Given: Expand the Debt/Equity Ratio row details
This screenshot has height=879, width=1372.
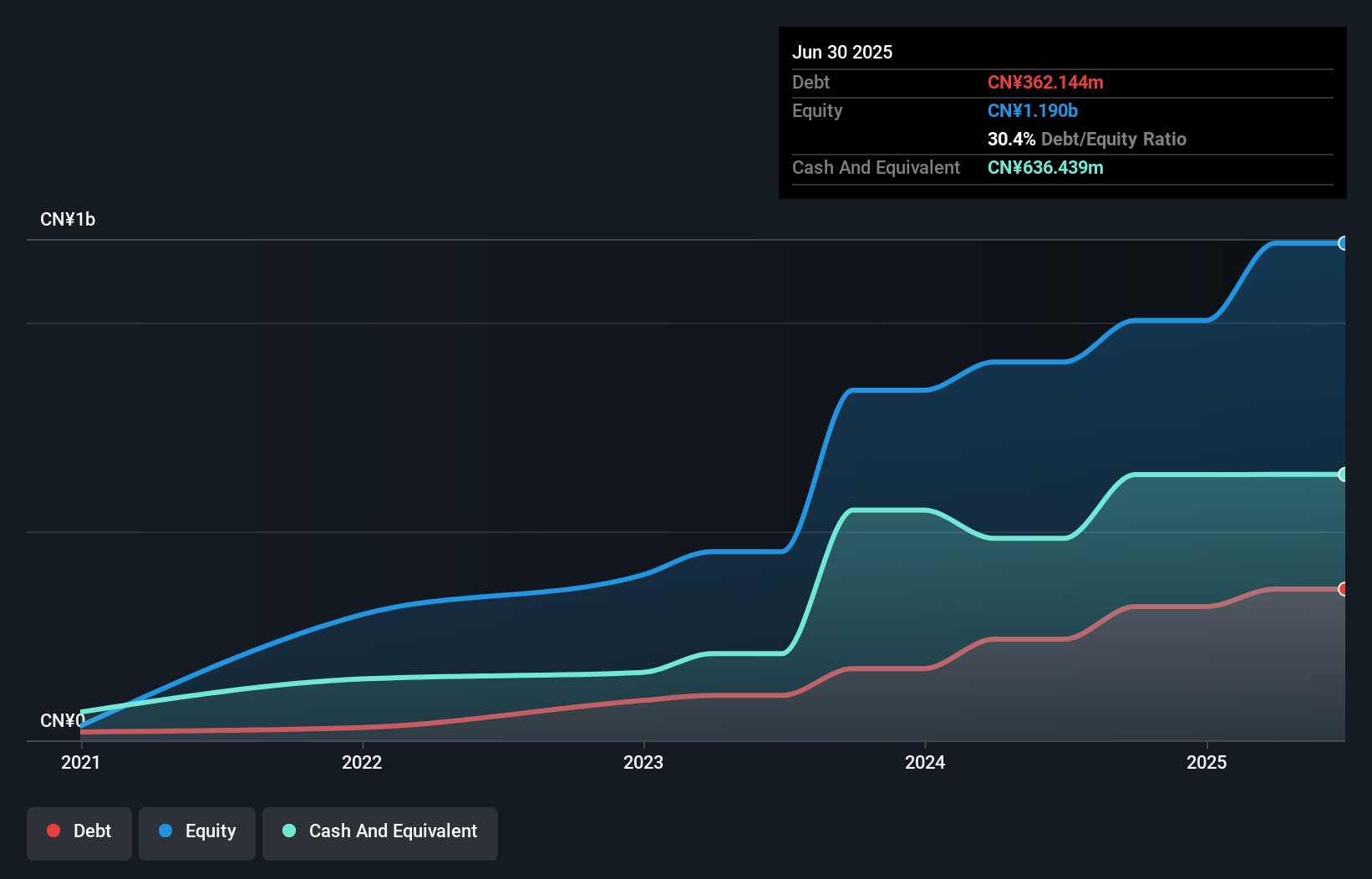Looking at the screenshot, I should point(1086,139).
